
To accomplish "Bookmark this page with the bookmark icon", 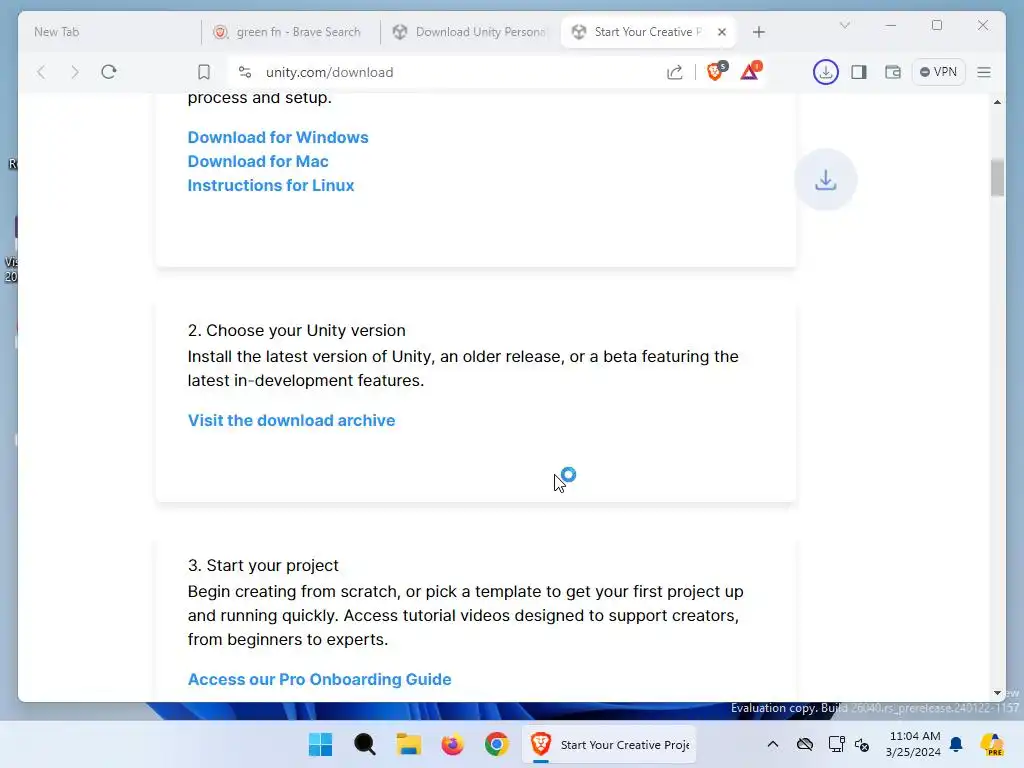I will pyautogui.click(x=204, y=72).
